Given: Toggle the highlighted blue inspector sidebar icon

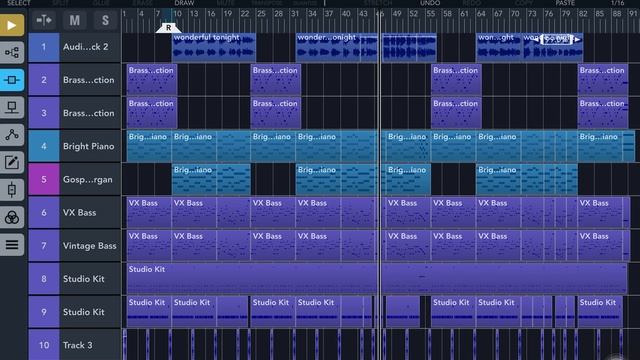Looking at the screenshot, I should tap(12, 80).
